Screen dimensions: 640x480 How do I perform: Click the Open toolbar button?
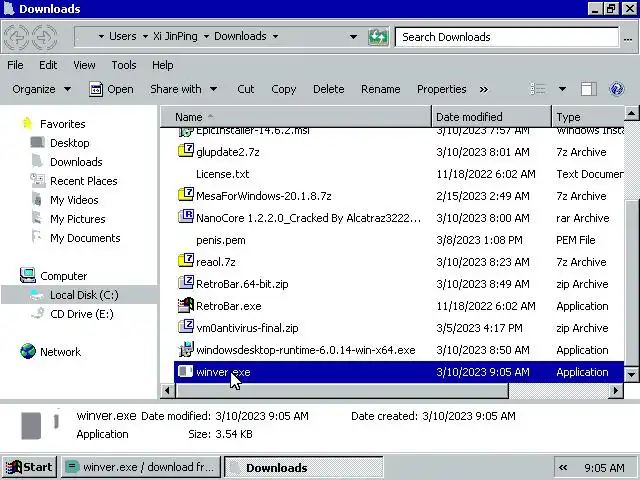pos(111,89)
